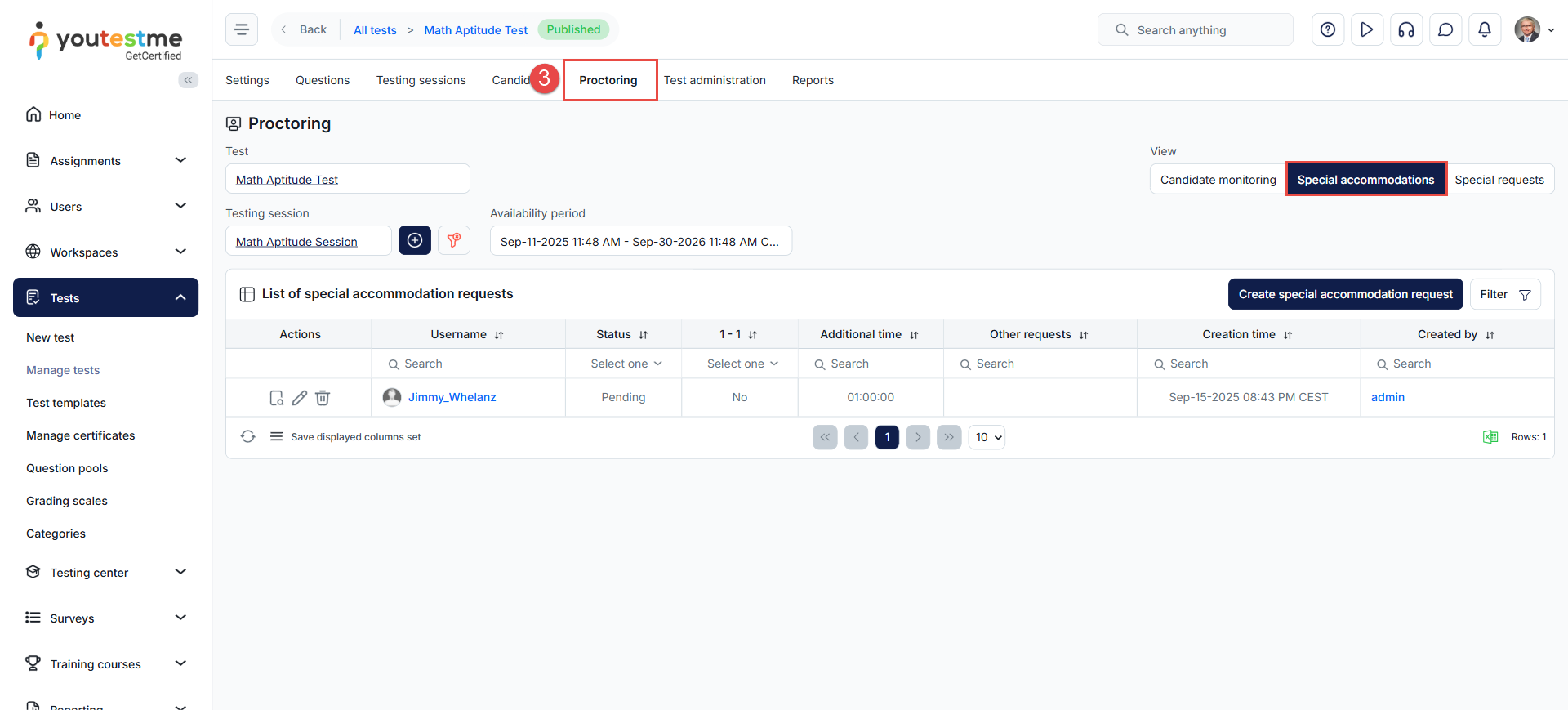Open the Test administration tab

click(715, 80)
